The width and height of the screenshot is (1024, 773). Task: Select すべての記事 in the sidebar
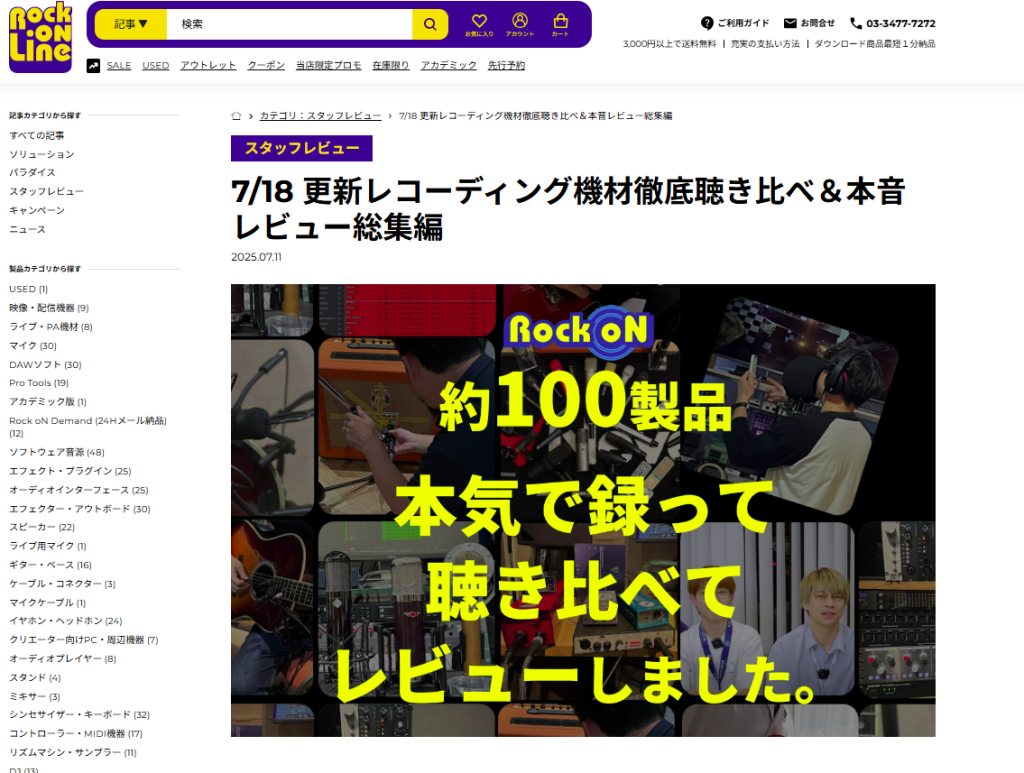coord(37,135)
